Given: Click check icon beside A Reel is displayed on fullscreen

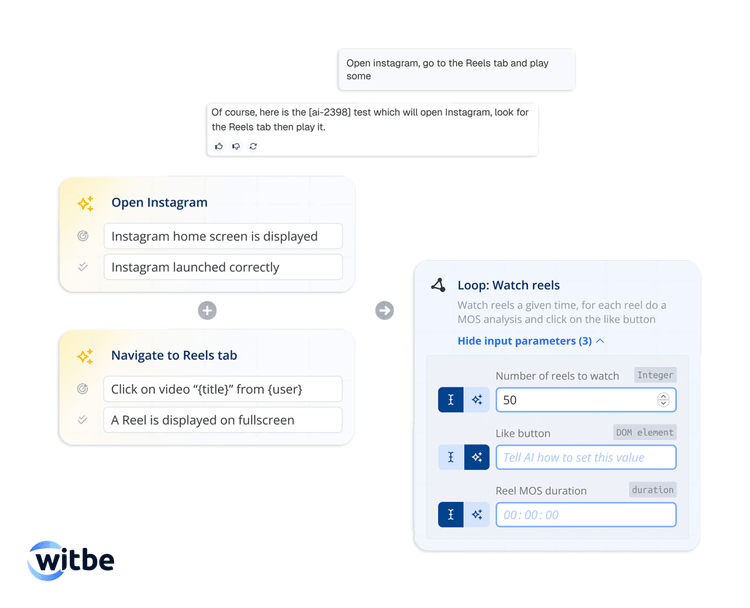Looking at the screenshot, I should pyautogui.click(x=83, y=420).
